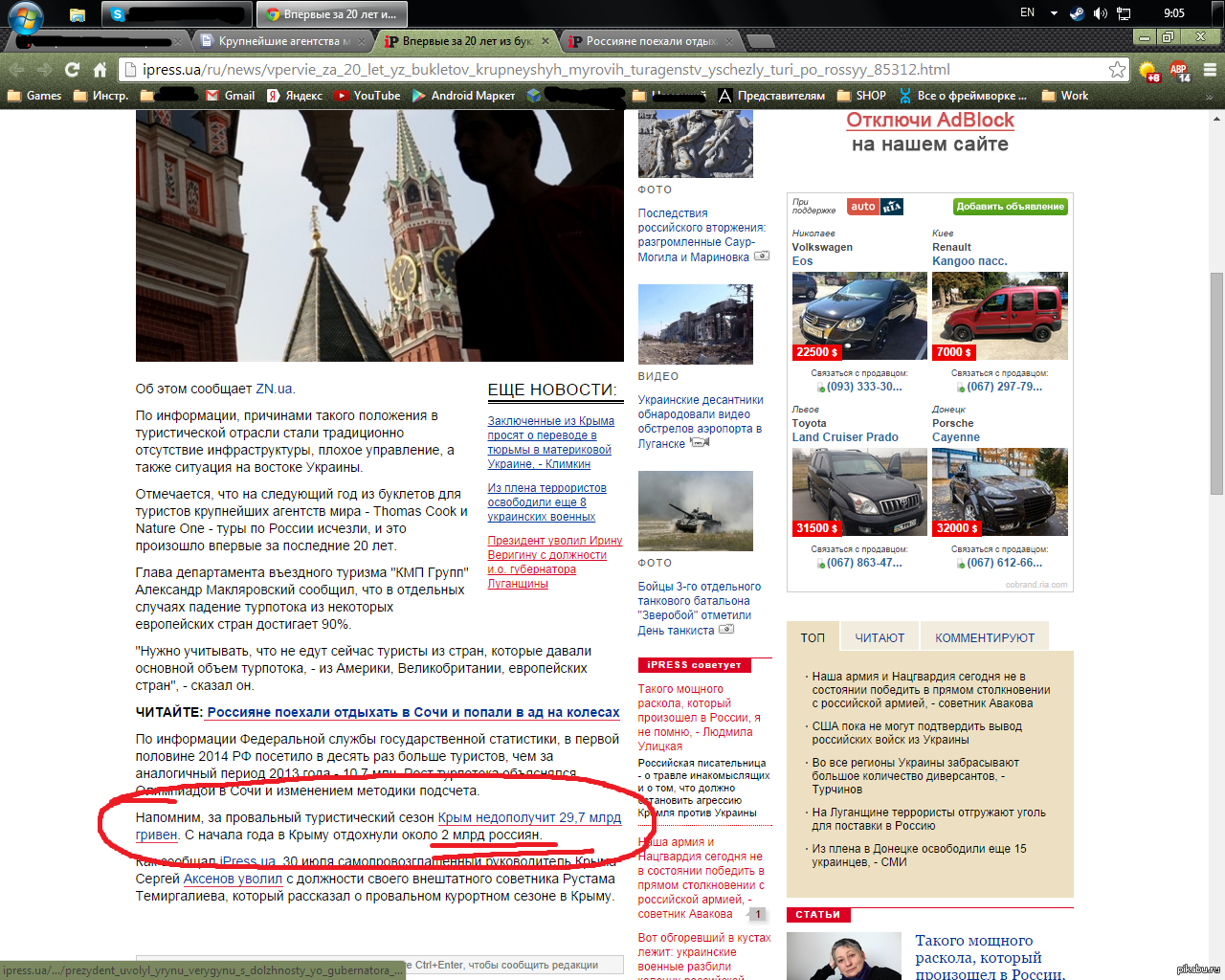This screenshot has height=980, width=1225.
Task: Open the Gmail bookmark
Action: 231,96
